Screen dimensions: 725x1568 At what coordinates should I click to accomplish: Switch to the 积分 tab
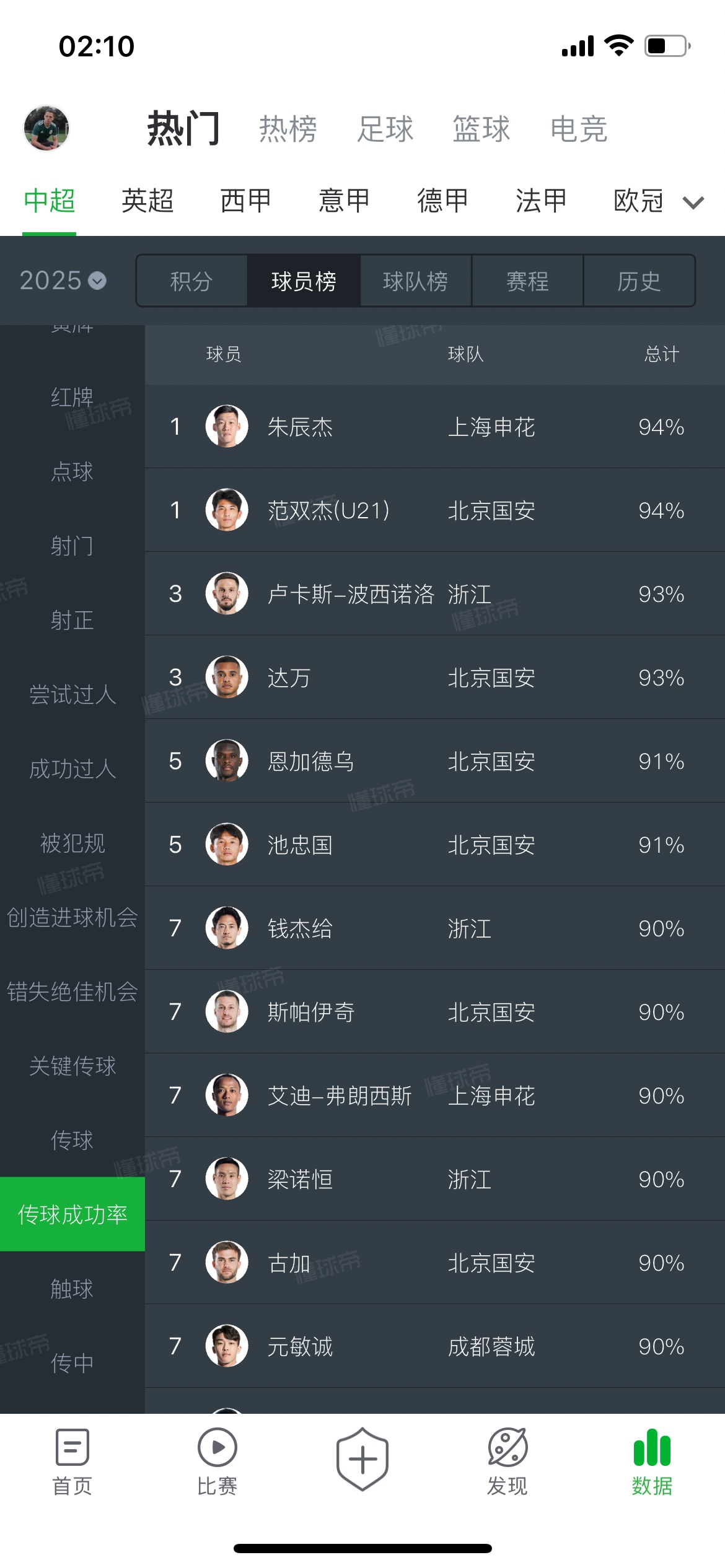(x=191, y=281)
